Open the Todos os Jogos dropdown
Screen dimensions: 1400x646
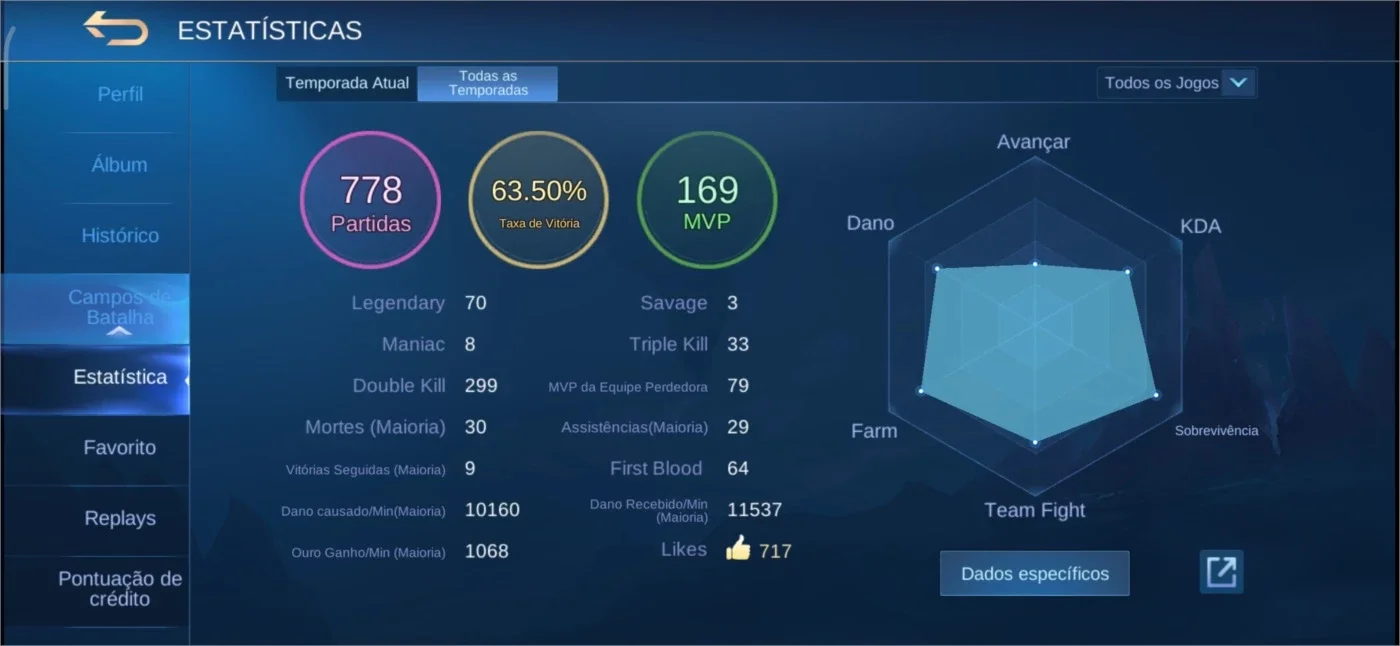coord(1176,83)
